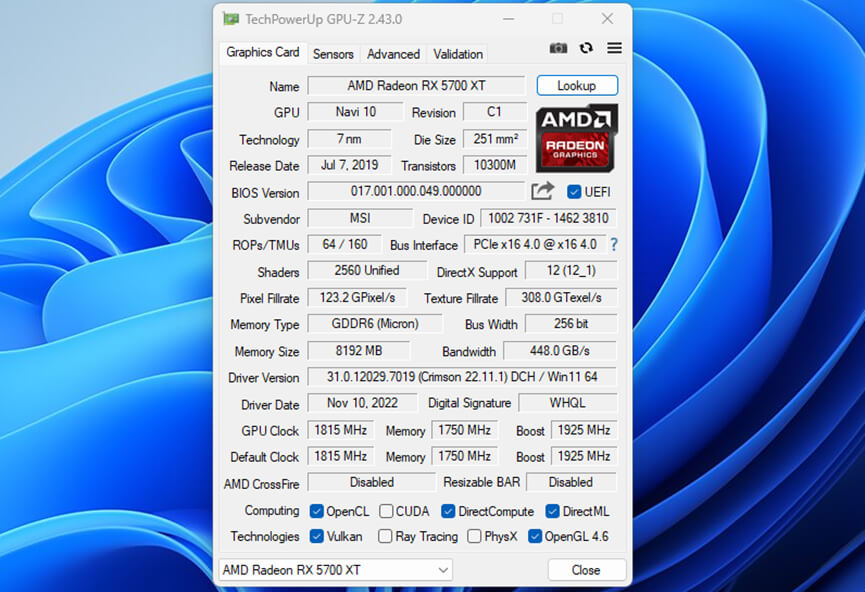Click the question mark beside Bus Interface

point(613,245)
